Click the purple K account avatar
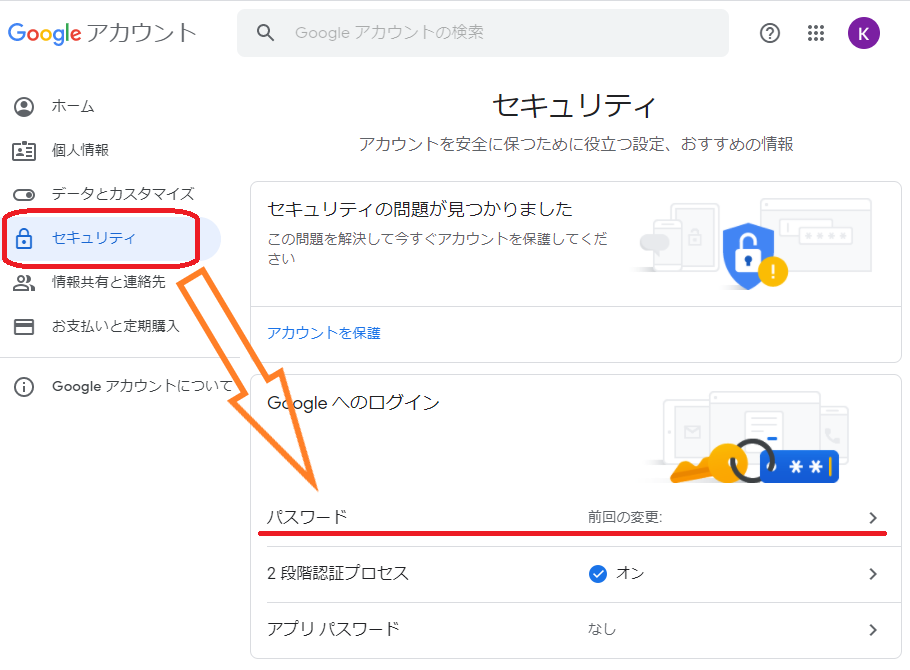 [x=863, y=33]
